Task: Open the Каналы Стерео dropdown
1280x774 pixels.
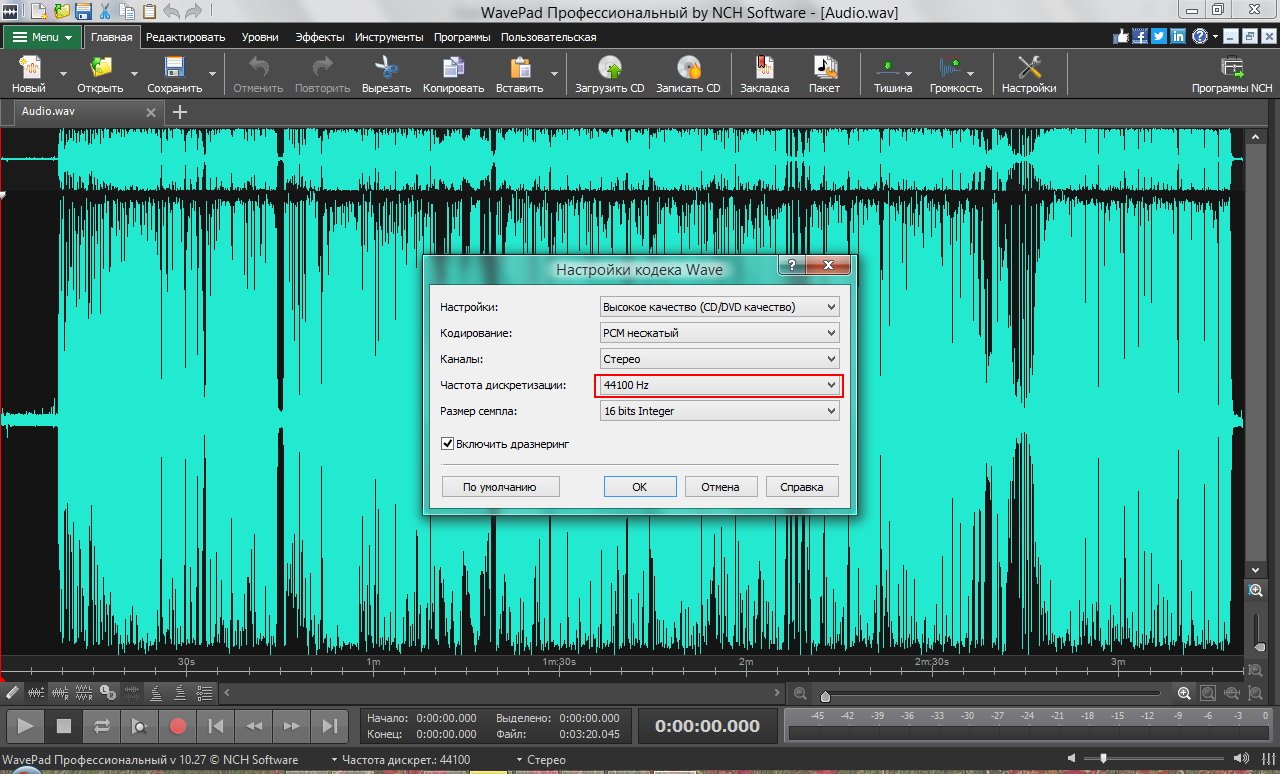Action: click(x=719, y=359)
